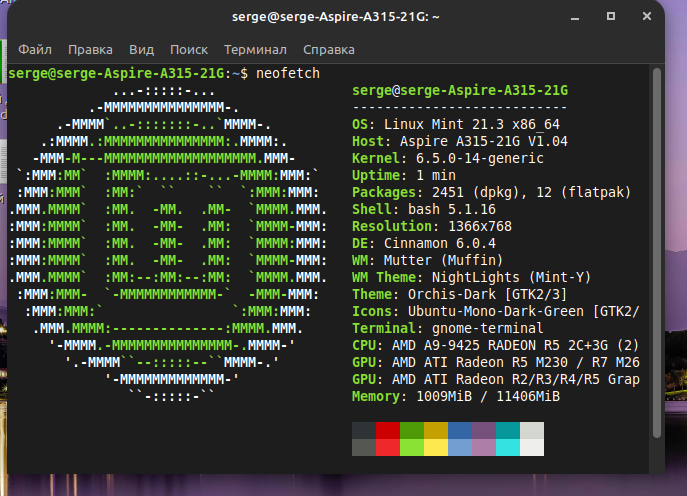Screen dimensions: 687x496
Task: Click the bright yellow color block
Action: tap(436, 447)
